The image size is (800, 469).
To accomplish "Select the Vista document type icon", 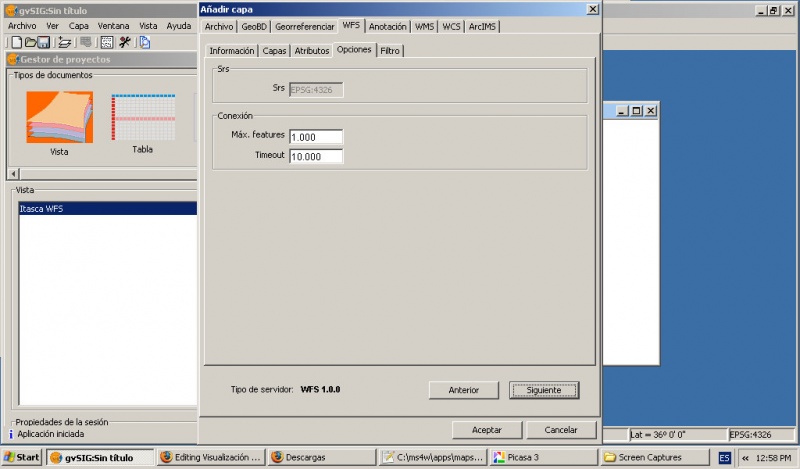I will click(59, 118).
